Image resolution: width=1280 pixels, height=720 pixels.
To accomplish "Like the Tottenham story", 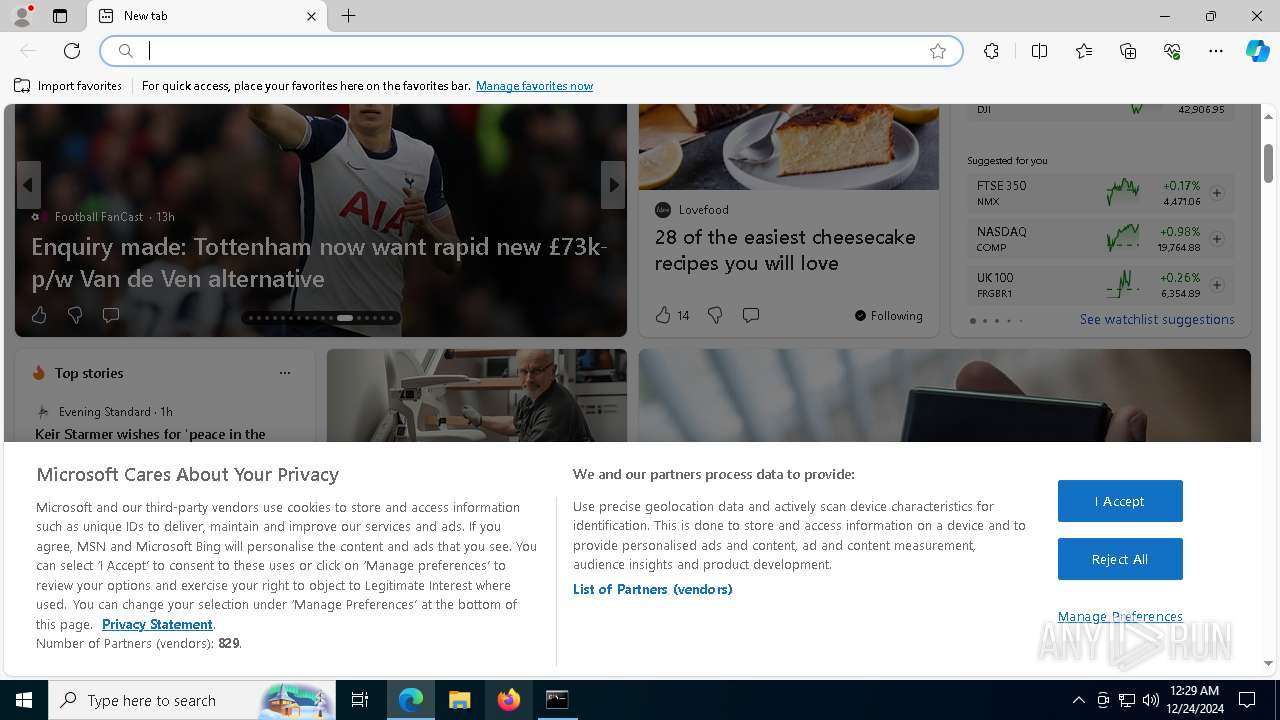I will tap(39, 315).
